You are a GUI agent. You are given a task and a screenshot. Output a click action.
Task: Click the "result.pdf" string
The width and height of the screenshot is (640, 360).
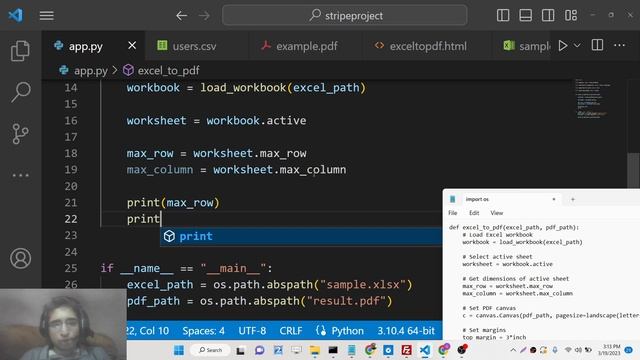click(346, 301)
